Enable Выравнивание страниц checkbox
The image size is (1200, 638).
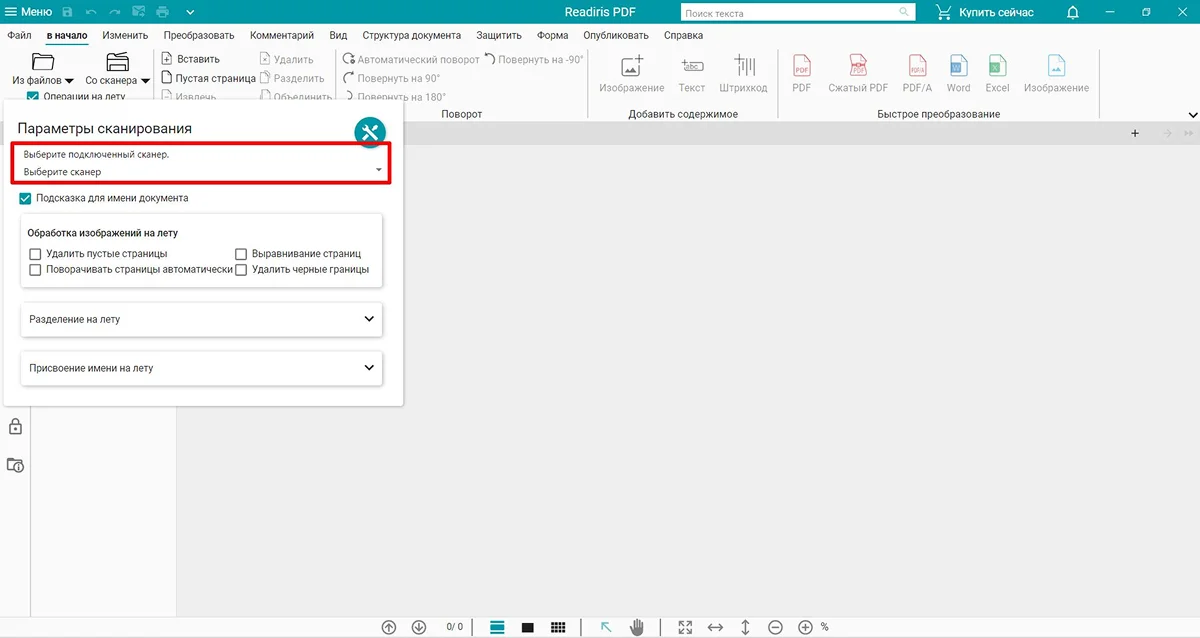point(241,254)
